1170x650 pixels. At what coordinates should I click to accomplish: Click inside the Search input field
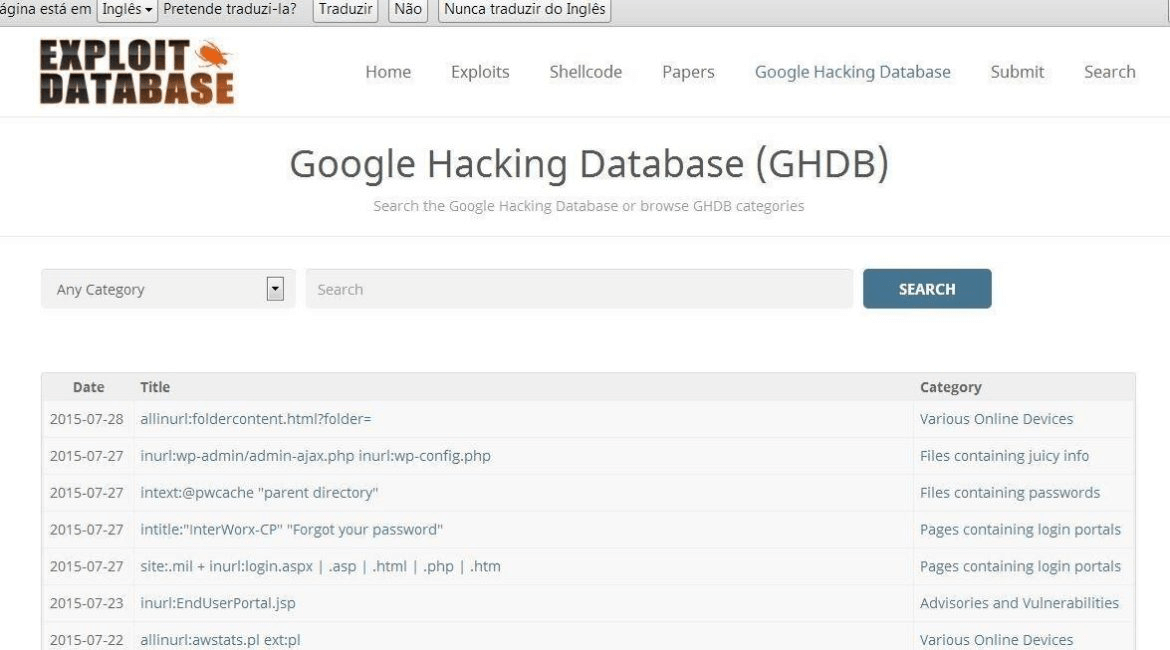click(x=578, y=289)
